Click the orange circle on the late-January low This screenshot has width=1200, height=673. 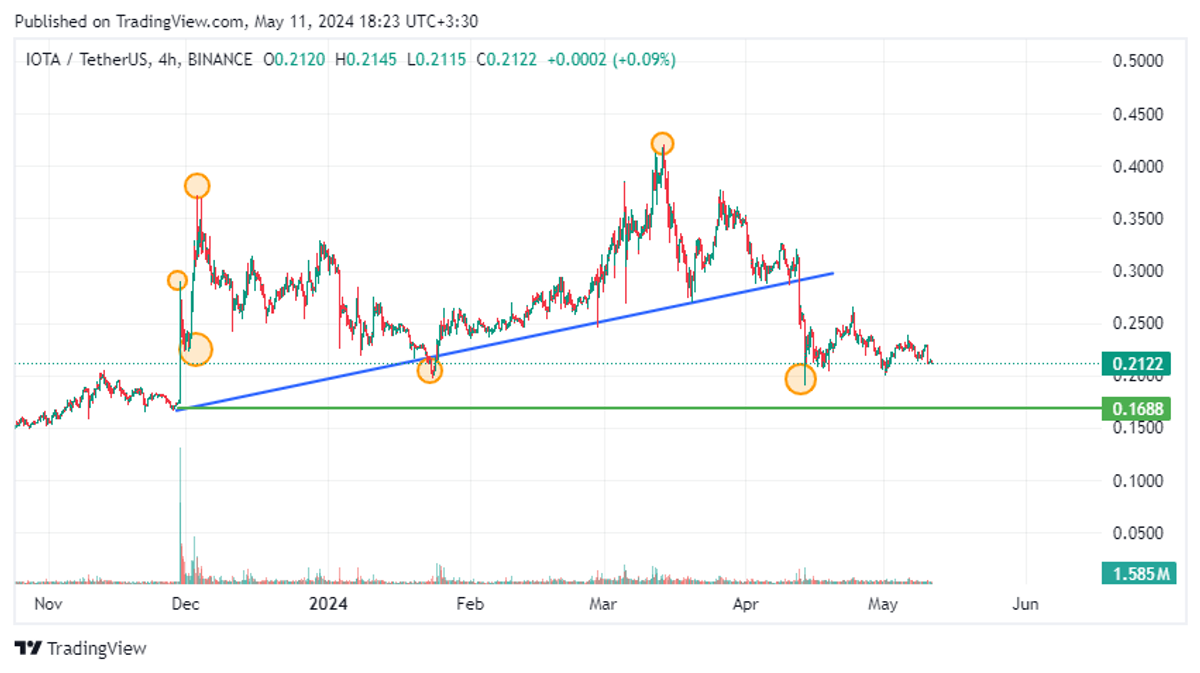[430, 371]
